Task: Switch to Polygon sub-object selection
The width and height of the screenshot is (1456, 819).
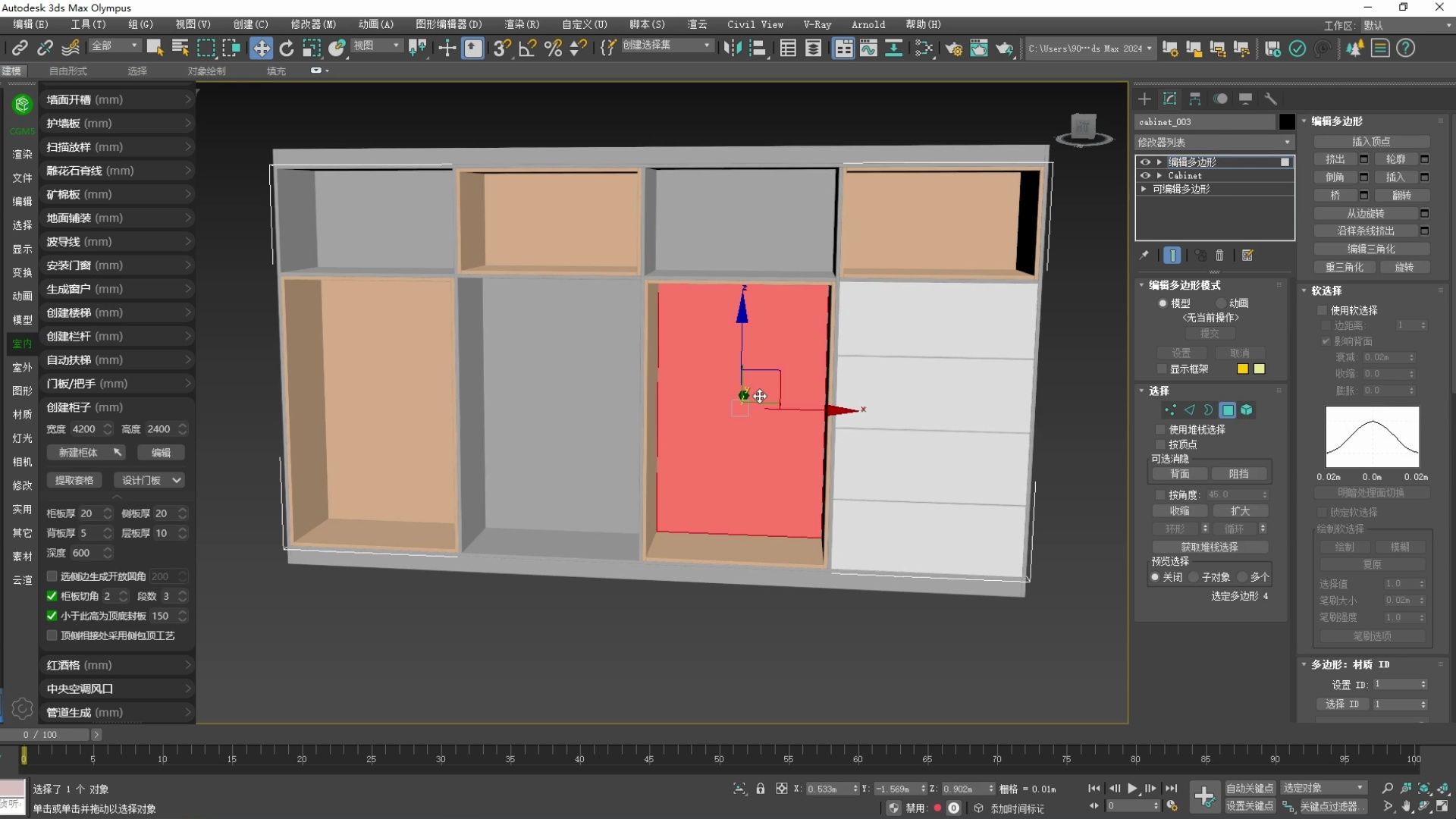Action: click(1228, 410)
